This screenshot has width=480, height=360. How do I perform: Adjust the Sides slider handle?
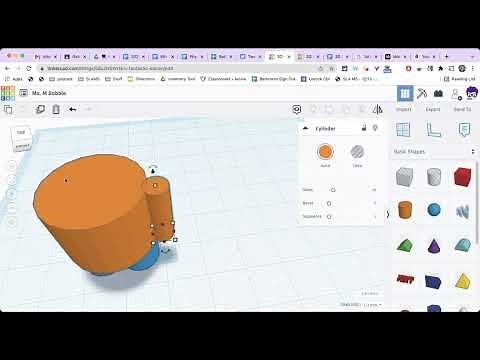point(333,190)
